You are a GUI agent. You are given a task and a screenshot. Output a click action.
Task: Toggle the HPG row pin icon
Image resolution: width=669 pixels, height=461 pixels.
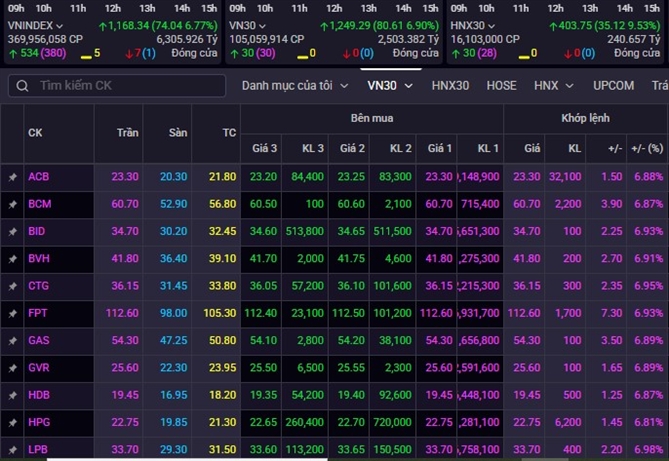(12, 423)
